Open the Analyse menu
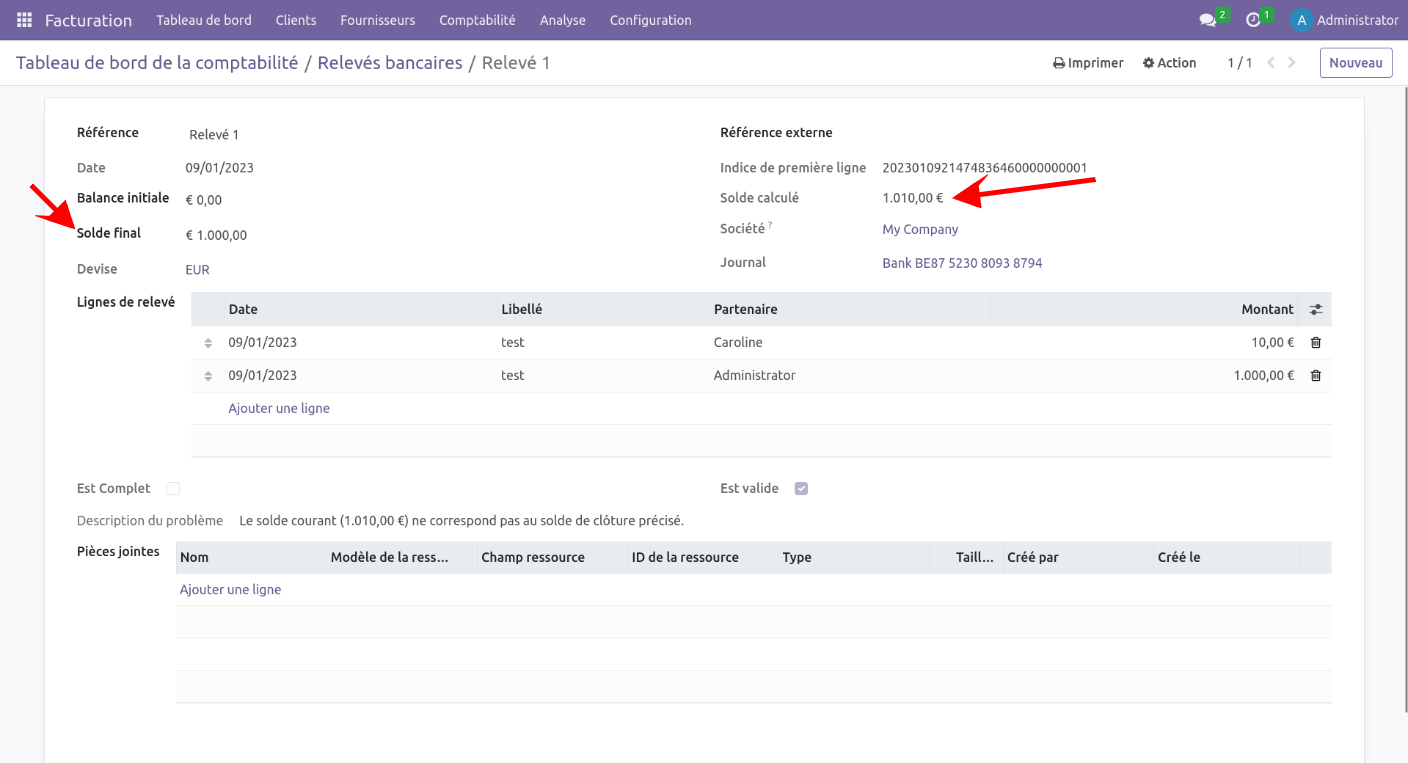 [563, 20]
